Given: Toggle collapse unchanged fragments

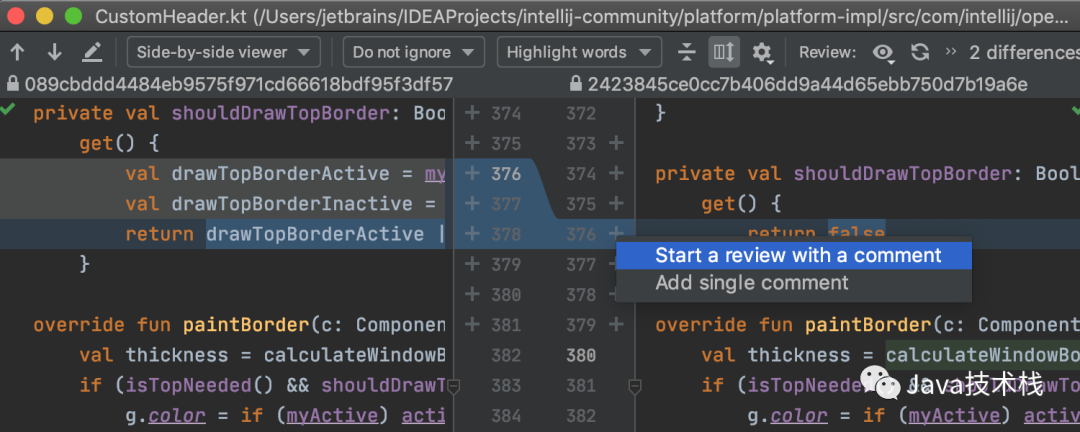Looking at the screenshot, I should pyautogui.click(x=686, y=52).
